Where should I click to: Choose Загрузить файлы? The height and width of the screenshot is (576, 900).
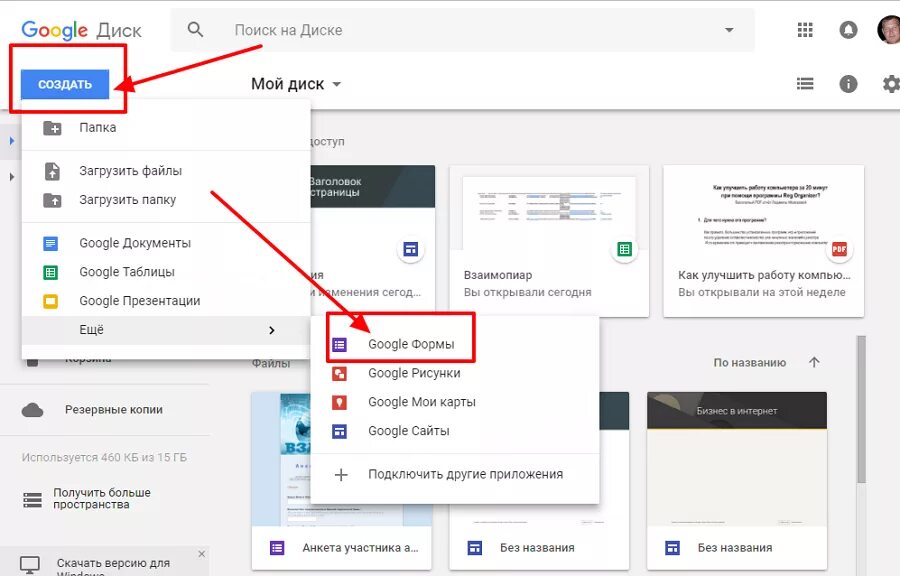166,171
